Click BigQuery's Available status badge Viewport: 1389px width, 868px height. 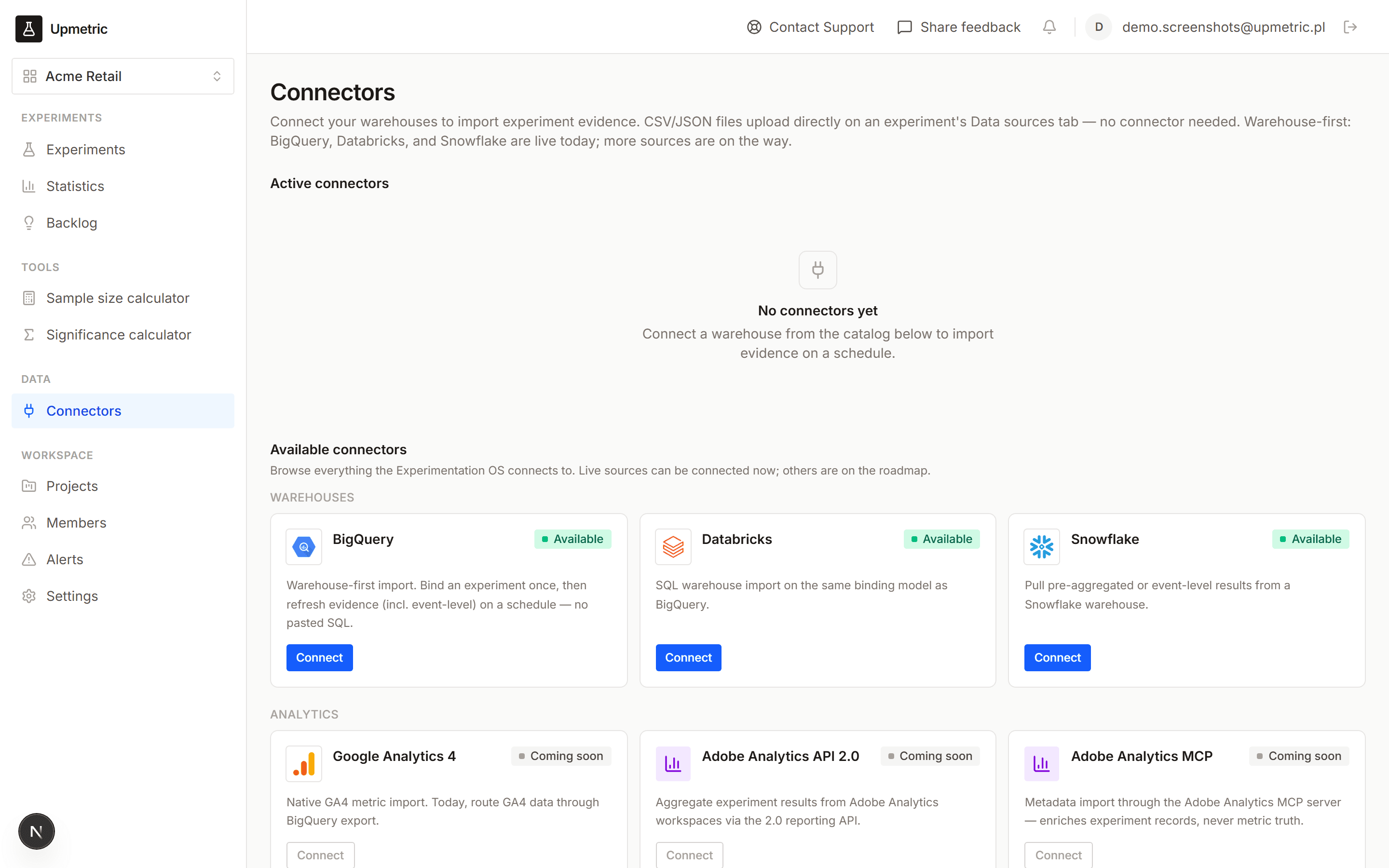pos(573,539)
